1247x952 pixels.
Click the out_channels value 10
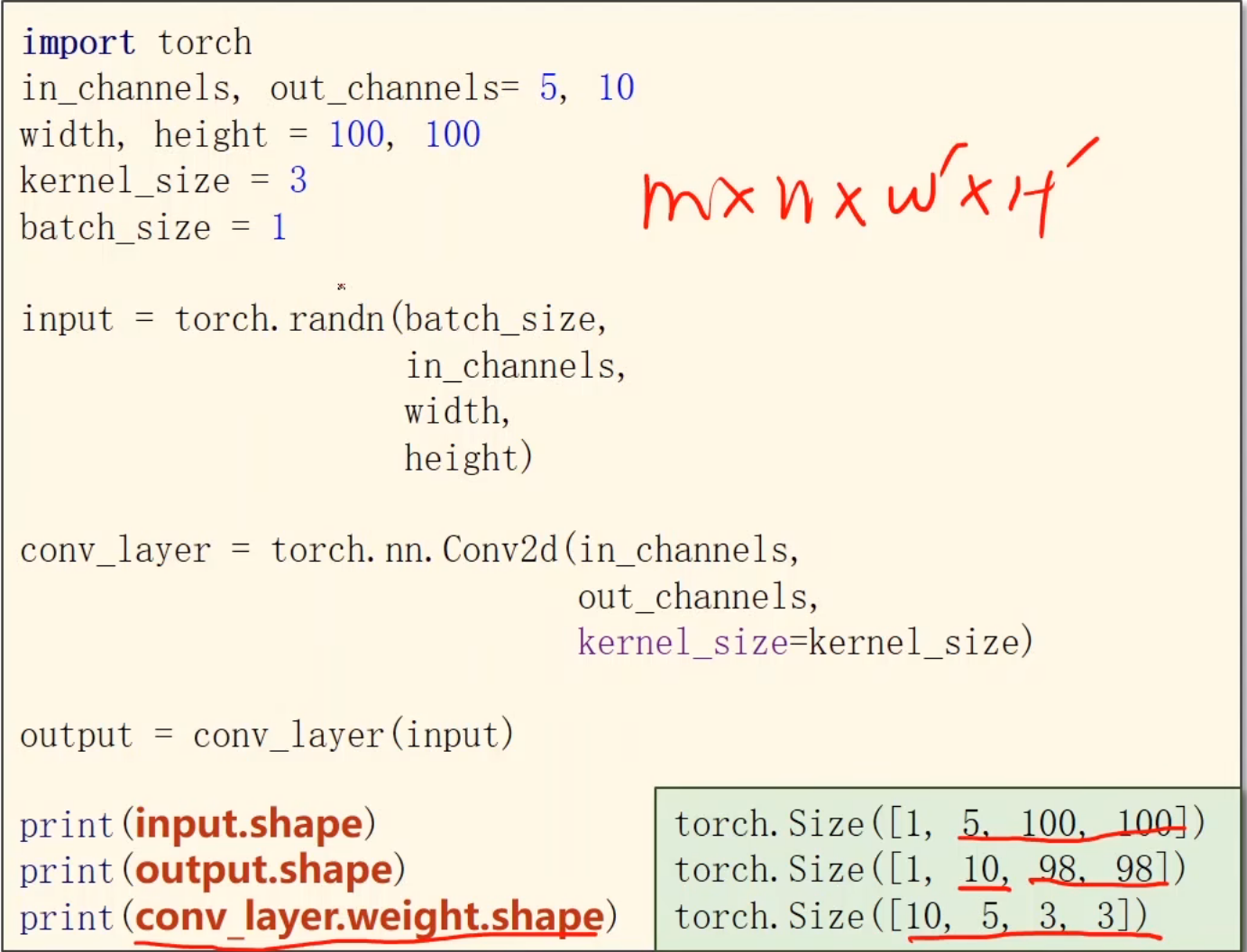click(616, 88)
